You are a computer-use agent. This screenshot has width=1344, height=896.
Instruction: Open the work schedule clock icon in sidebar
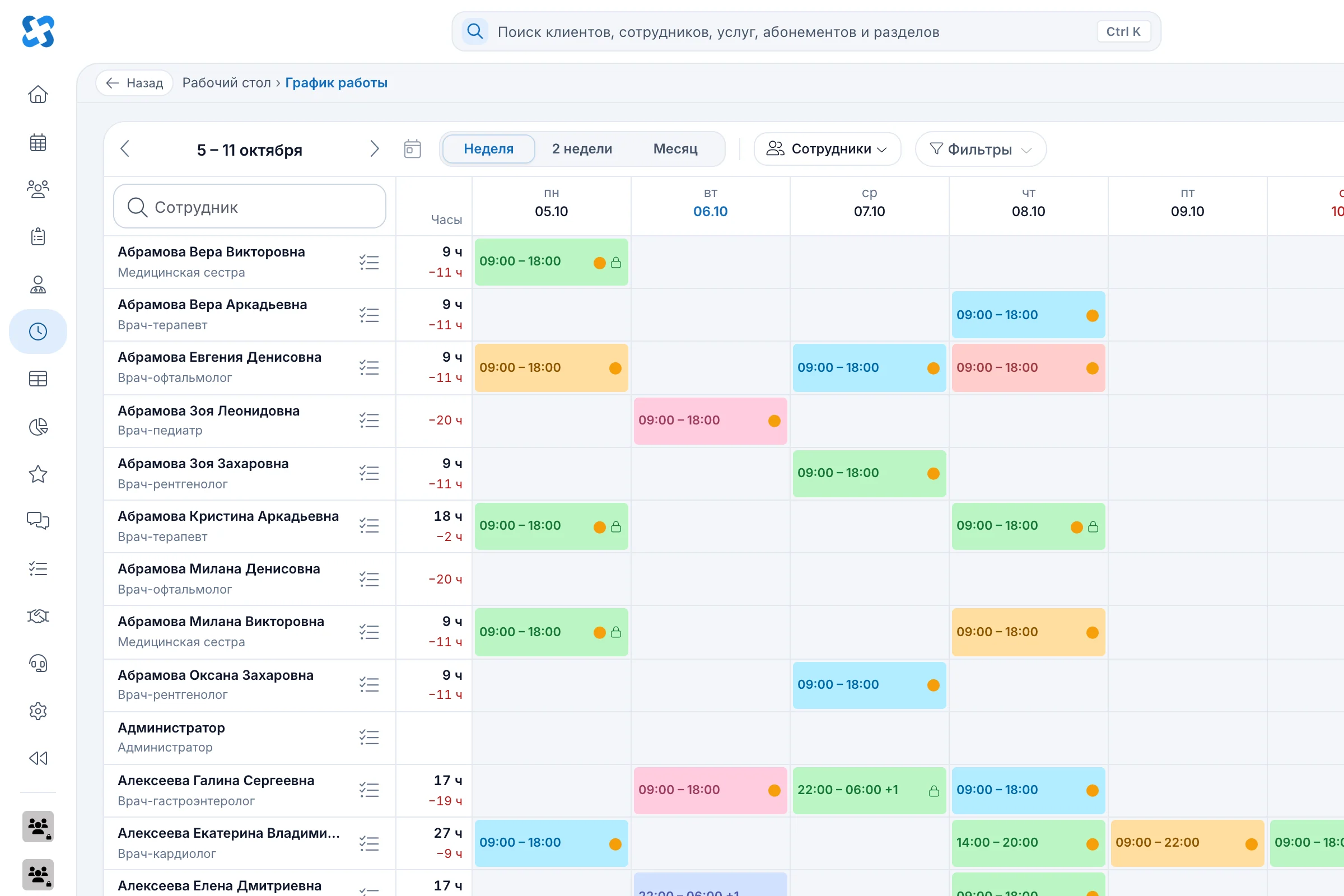38,332
